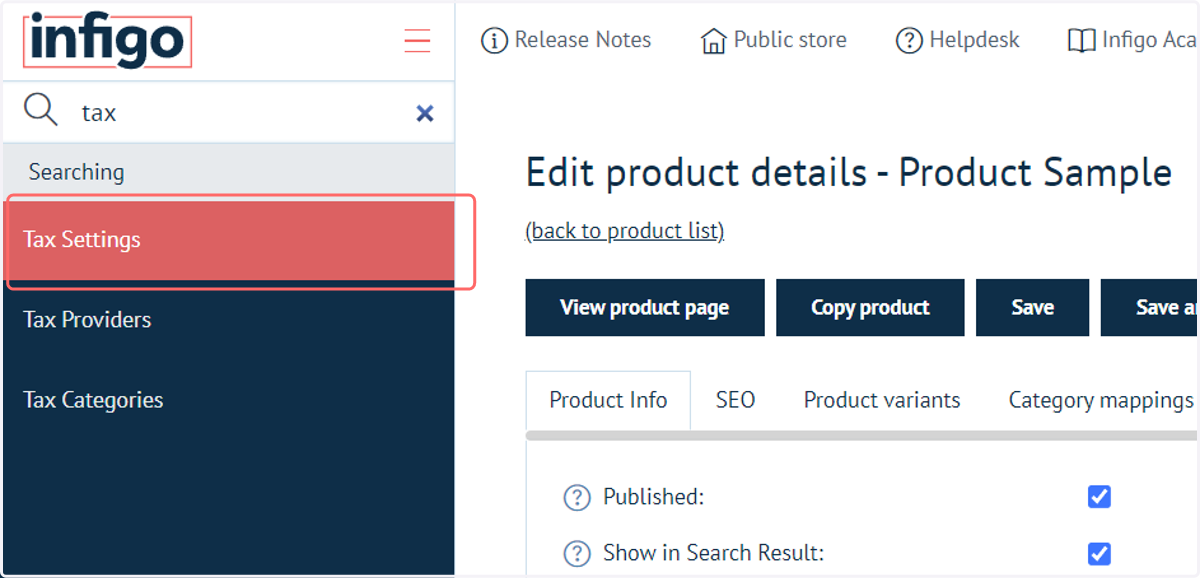Screen dimensions: 1200x578
Task: Open Tax Categories in the sidebar
Action: tap(228, 400)
